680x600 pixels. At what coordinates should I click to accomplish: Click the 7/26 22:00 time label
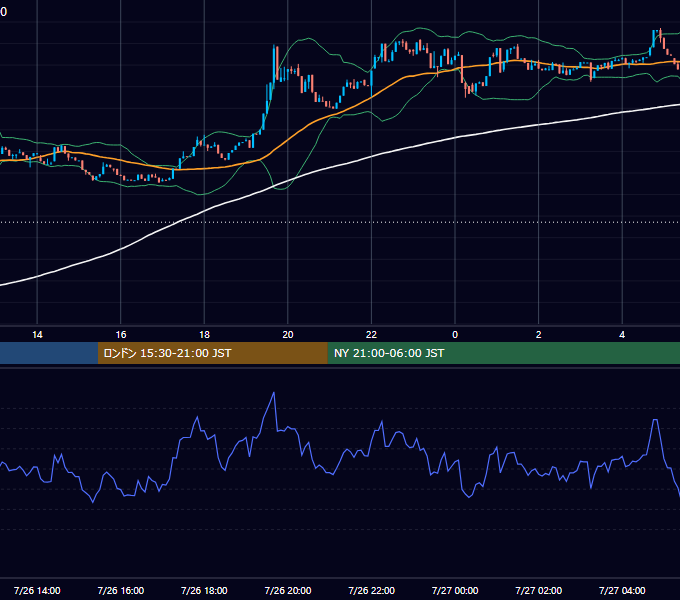(372, 590)
